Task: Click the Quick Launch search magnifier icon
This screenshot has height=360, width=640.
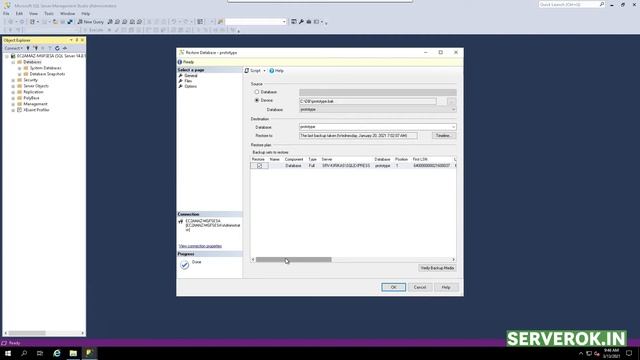Action: (x=602, y=4)
